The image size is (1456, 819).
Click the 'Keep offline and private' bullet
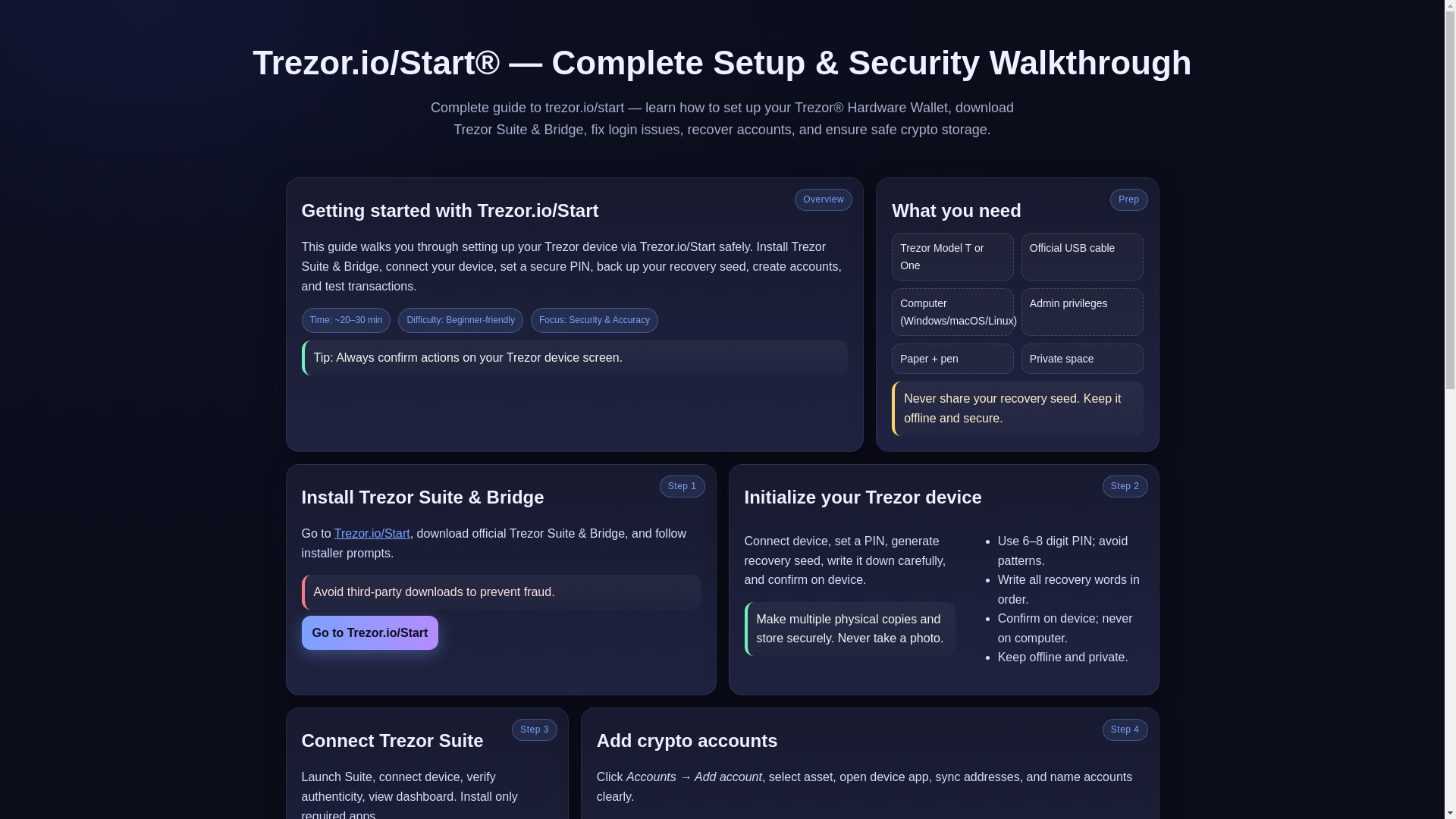(x=1062, y=657)
